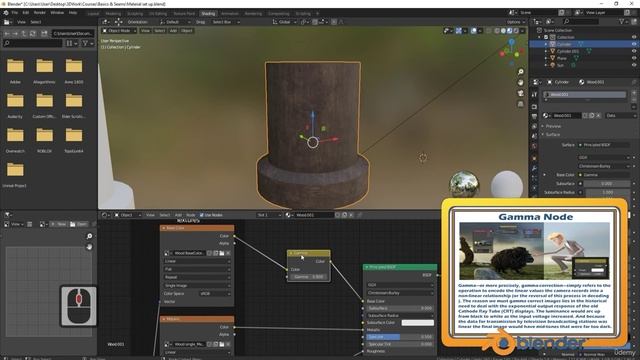Toggle X-ray viewport mode icon
The image size is (640, 360).
tap(489, 31)
